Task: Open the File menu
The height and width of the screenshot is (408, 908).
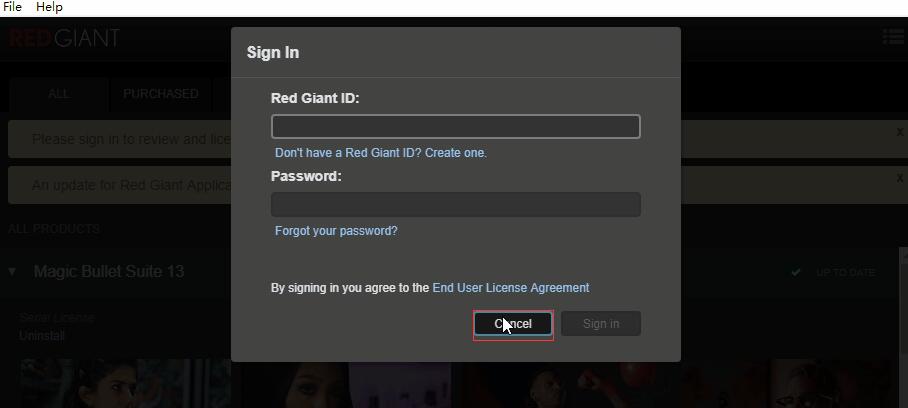Action: tap(12, 7)
